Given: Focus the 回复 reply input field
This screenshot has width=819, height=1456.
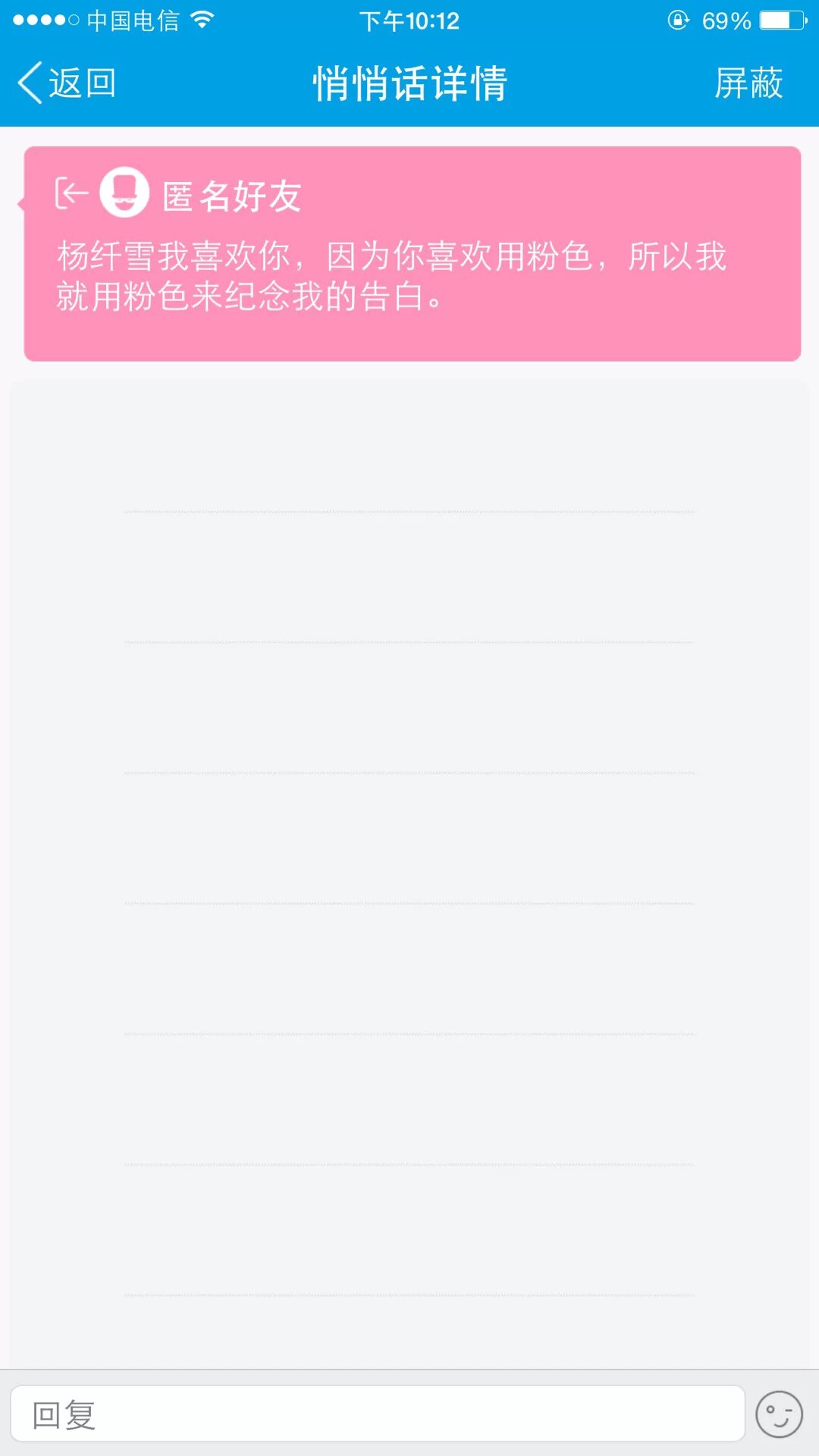Looking at the screenshot, I should [377, 1414].
